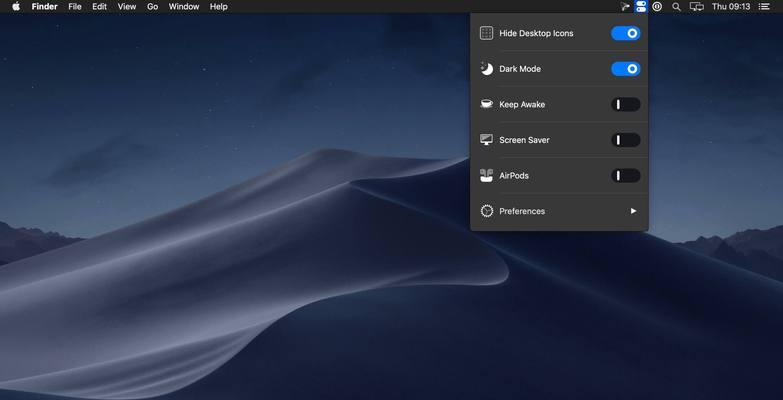Open the File menu
Image resolution: width=783 pixels, height=400 pixels.
pyautogui.click(x=75, y=6)
